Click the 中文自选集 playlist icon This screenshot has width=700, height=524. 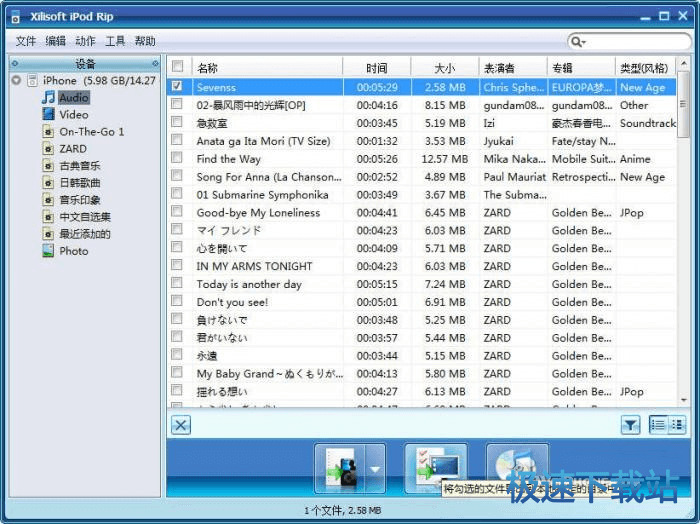click(48, 217)
